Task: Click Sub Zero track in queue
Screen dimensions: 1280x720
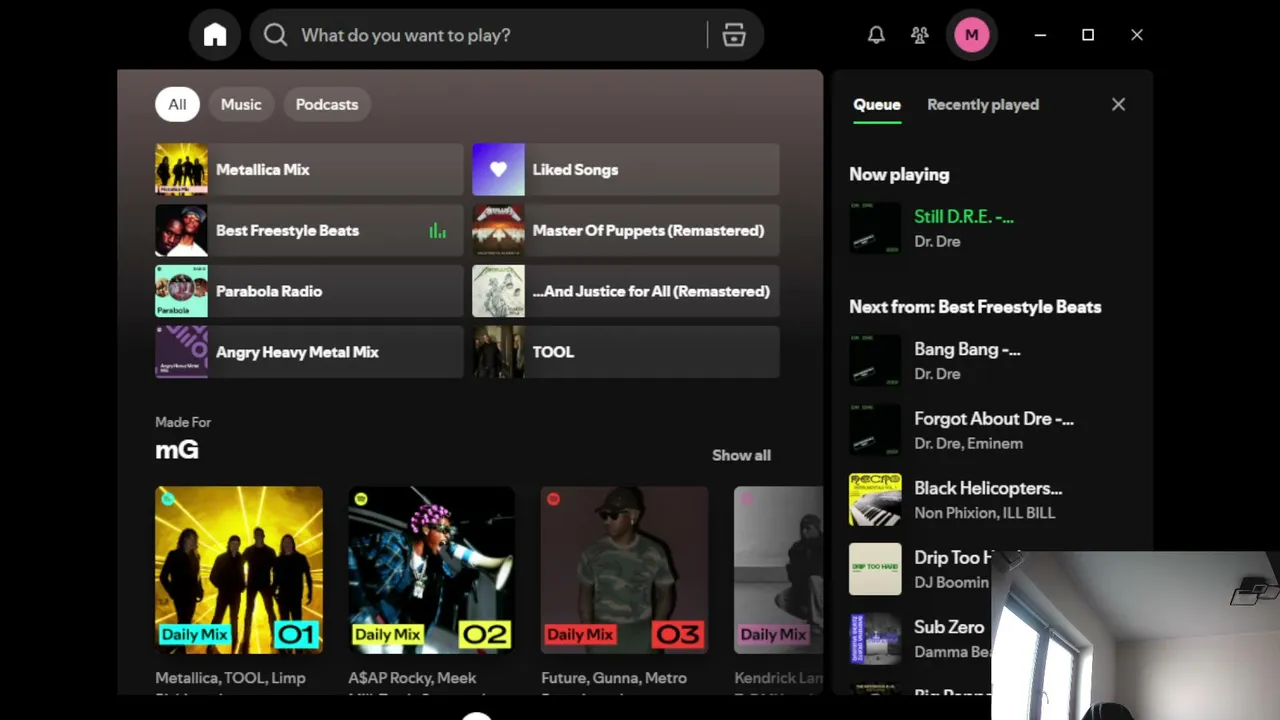Action: pyautogui.click(x=949, y=627)
